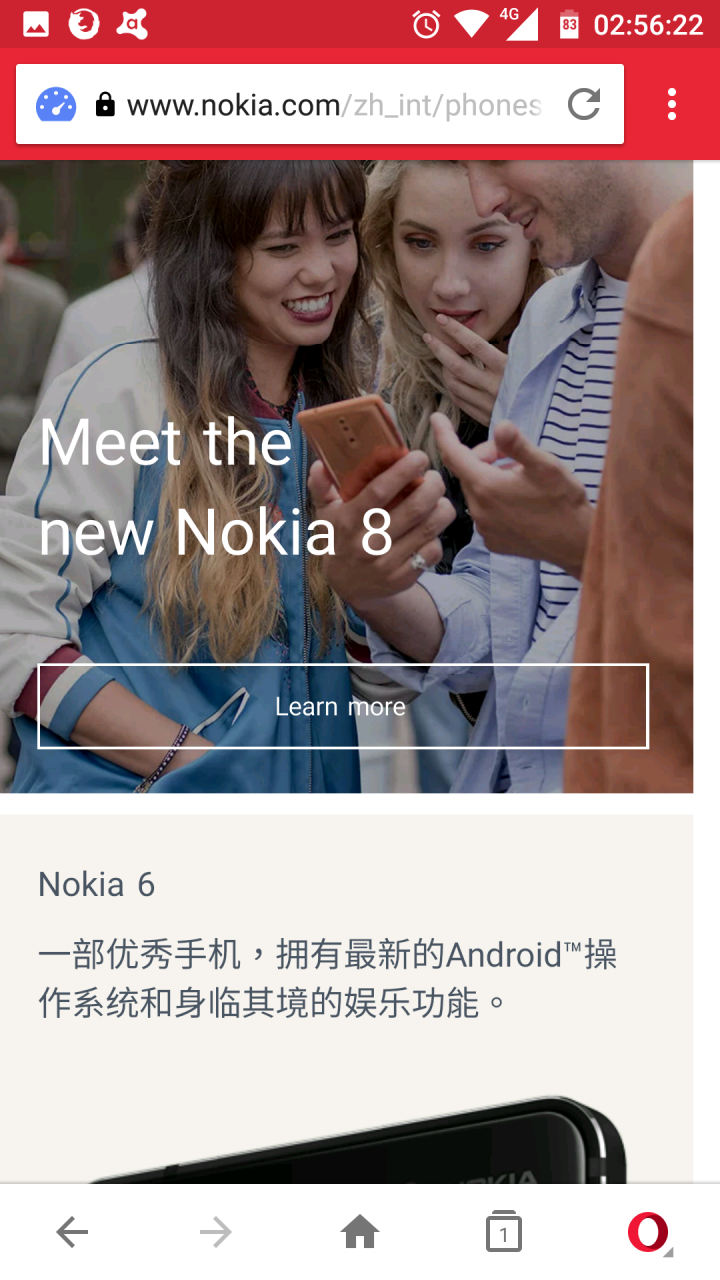Tap the alarm clock status icon
This screenshot has width=720, height=1280.
click(x=426, y=25)
